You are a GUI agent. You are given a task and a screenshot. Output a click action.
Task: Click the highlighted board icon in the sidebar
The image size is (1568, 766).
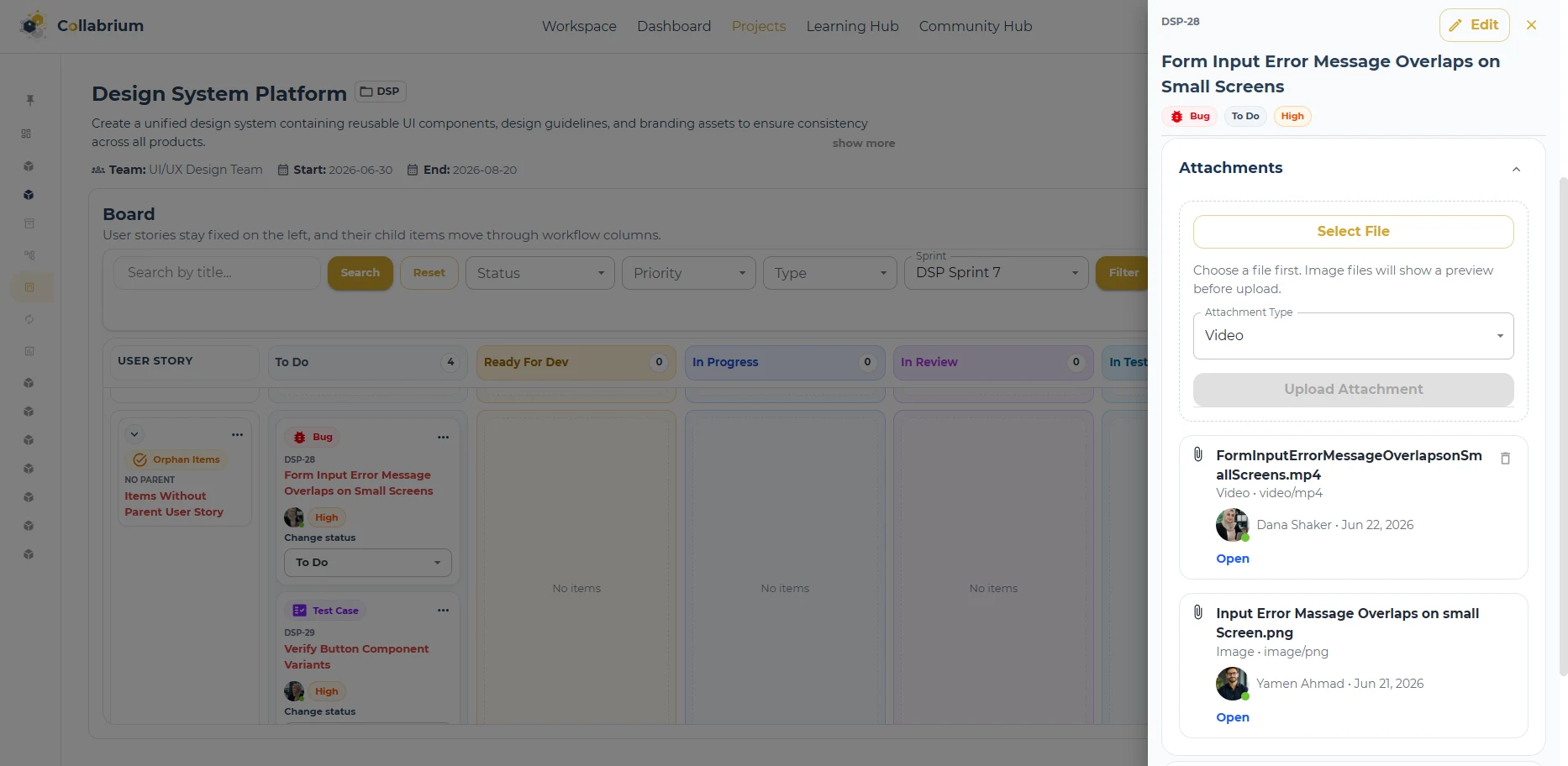[30, 287]
